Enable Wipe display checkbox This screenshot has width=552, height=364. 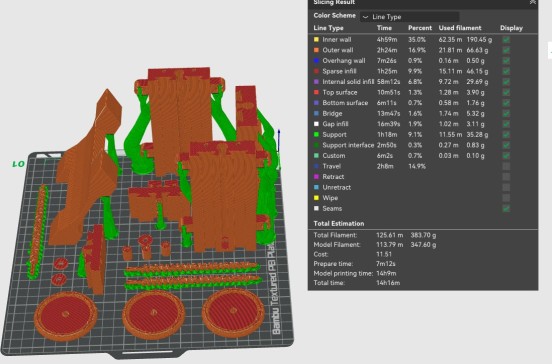click(506, 198)
